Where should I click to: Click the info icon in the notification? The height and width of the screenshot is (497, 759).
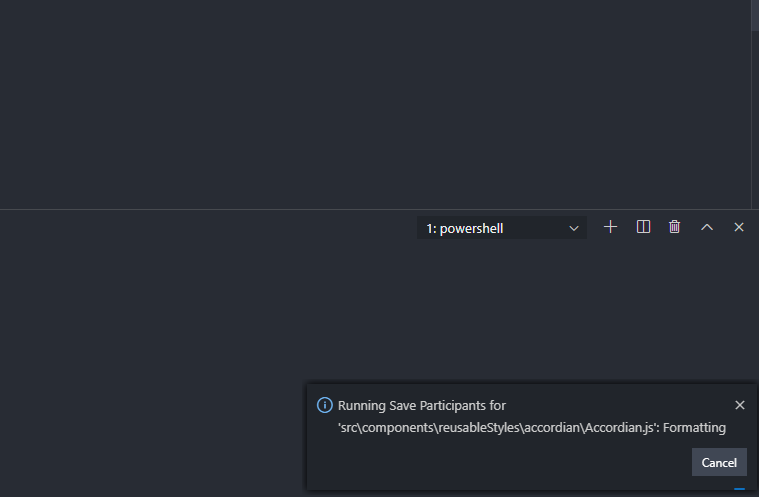[324, 405]
